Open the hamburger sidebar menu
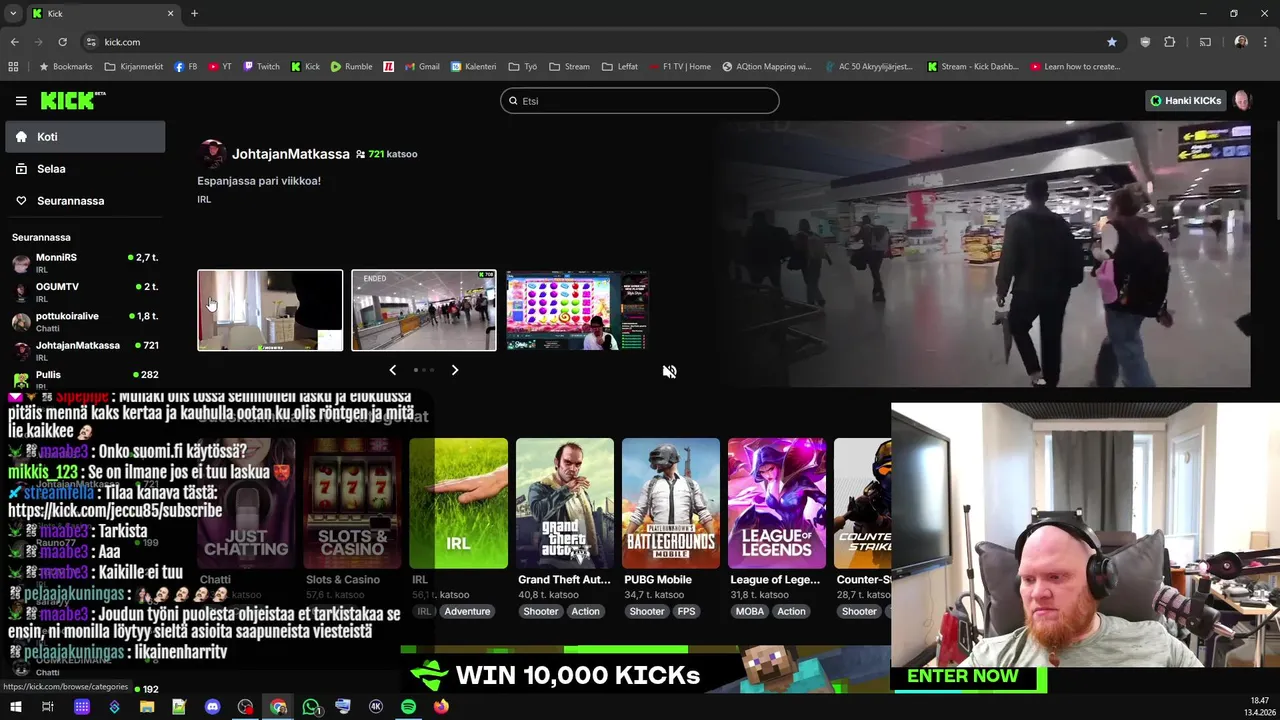1280x720 pixels. point(21,100)
